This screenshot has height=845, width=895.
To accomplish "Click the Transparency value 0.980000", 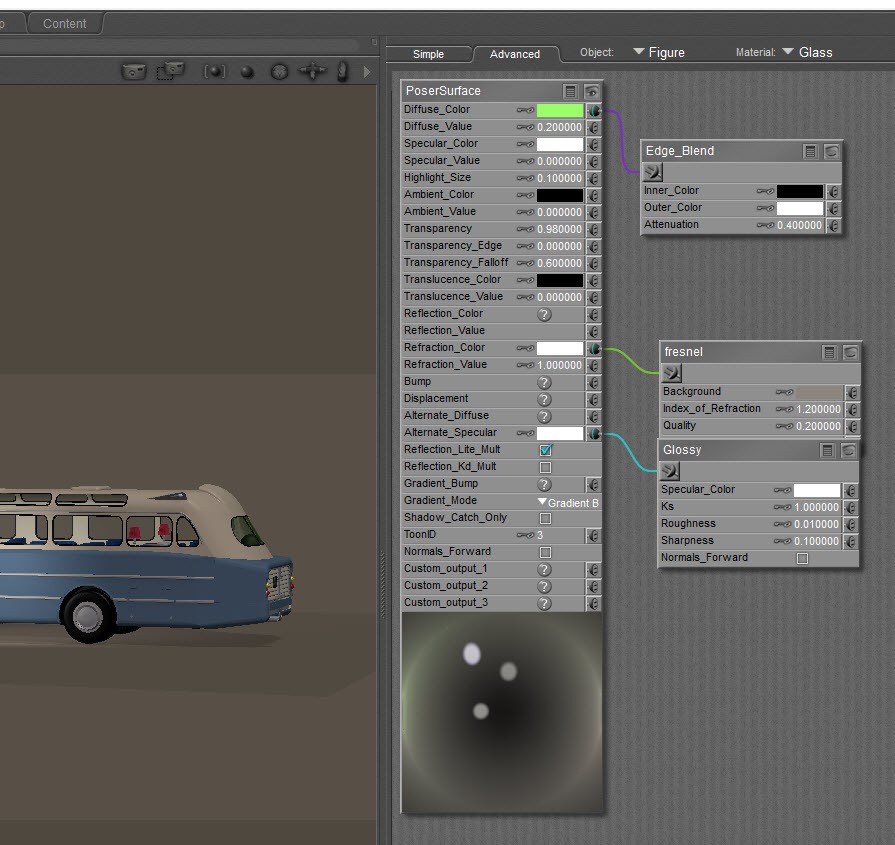I will click(x=559, y=230).
